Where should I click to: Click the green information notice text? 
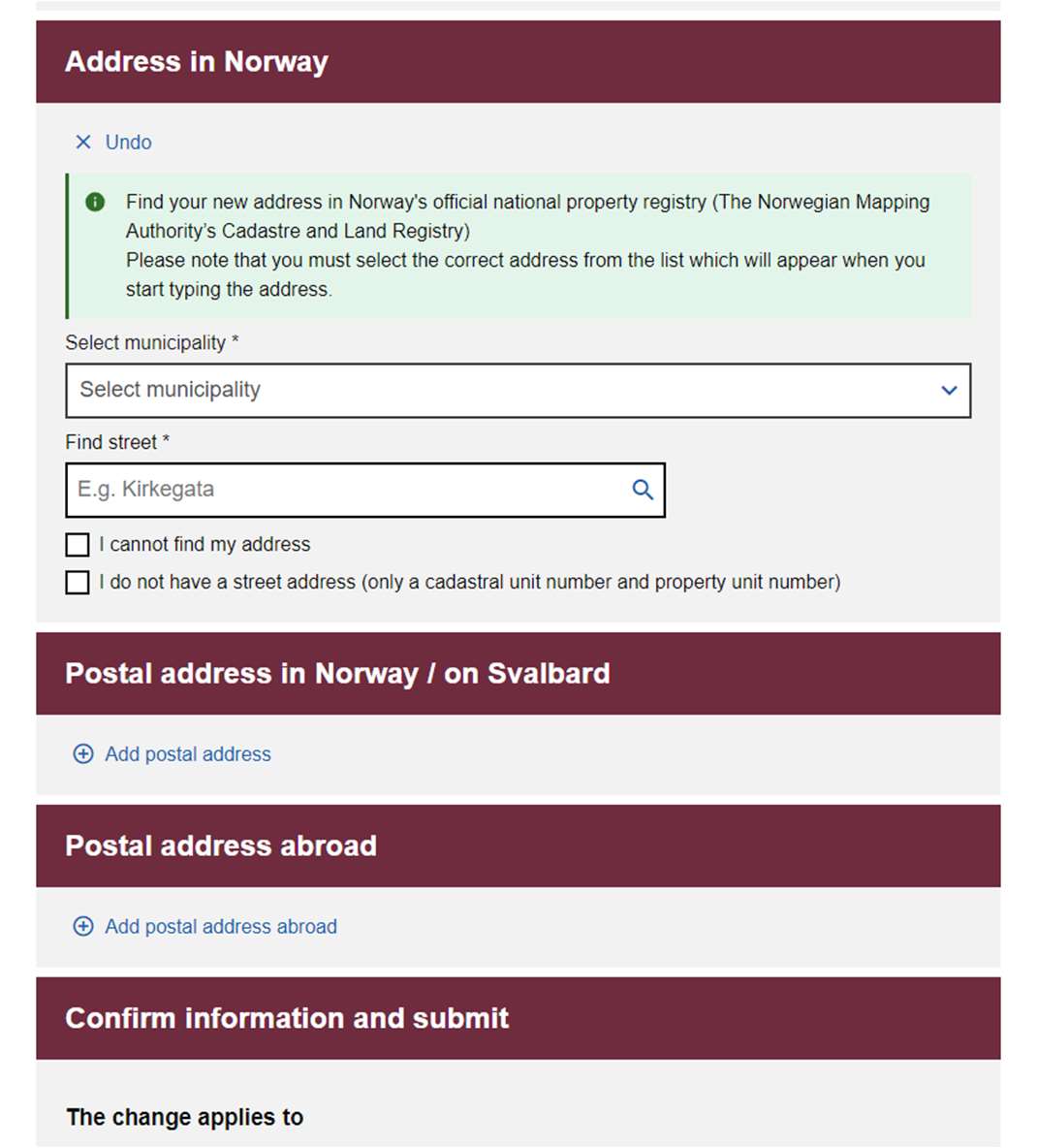coord(527,246)
